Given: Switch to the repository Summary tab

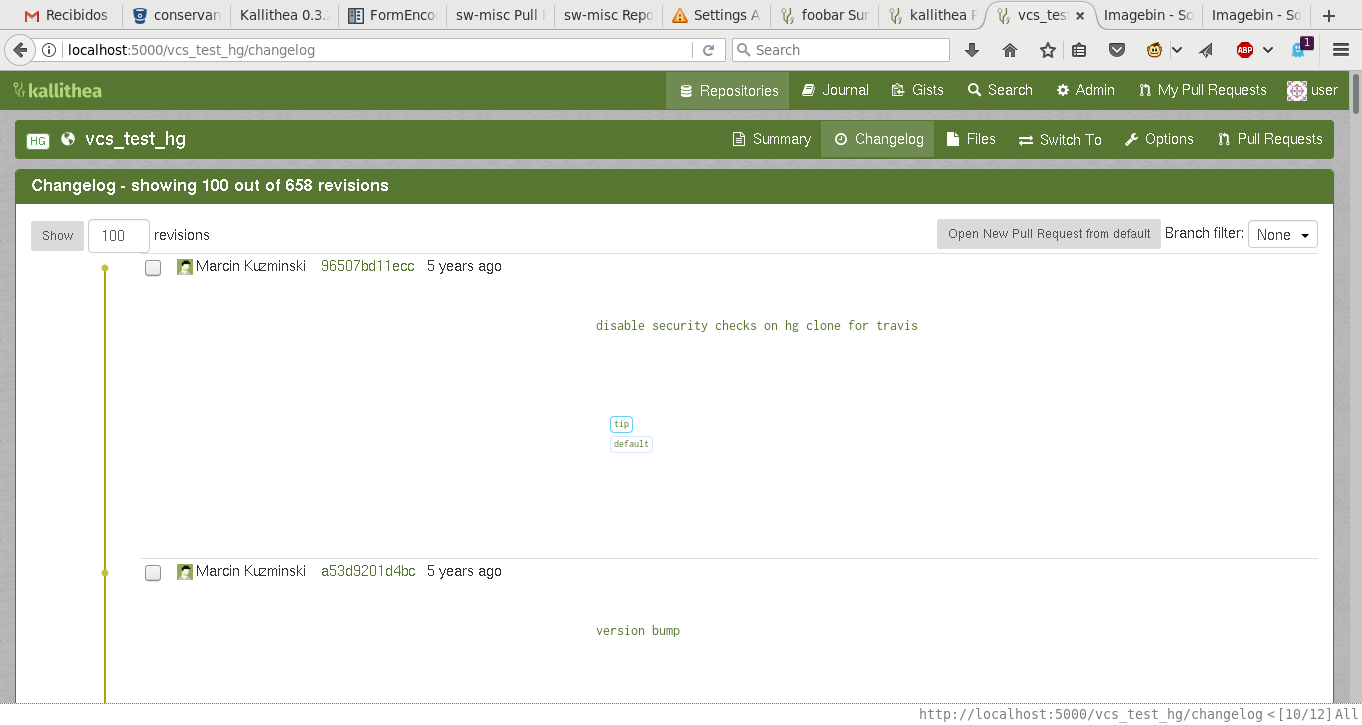Looking at the screenshot, I should (x=771, y=139).
